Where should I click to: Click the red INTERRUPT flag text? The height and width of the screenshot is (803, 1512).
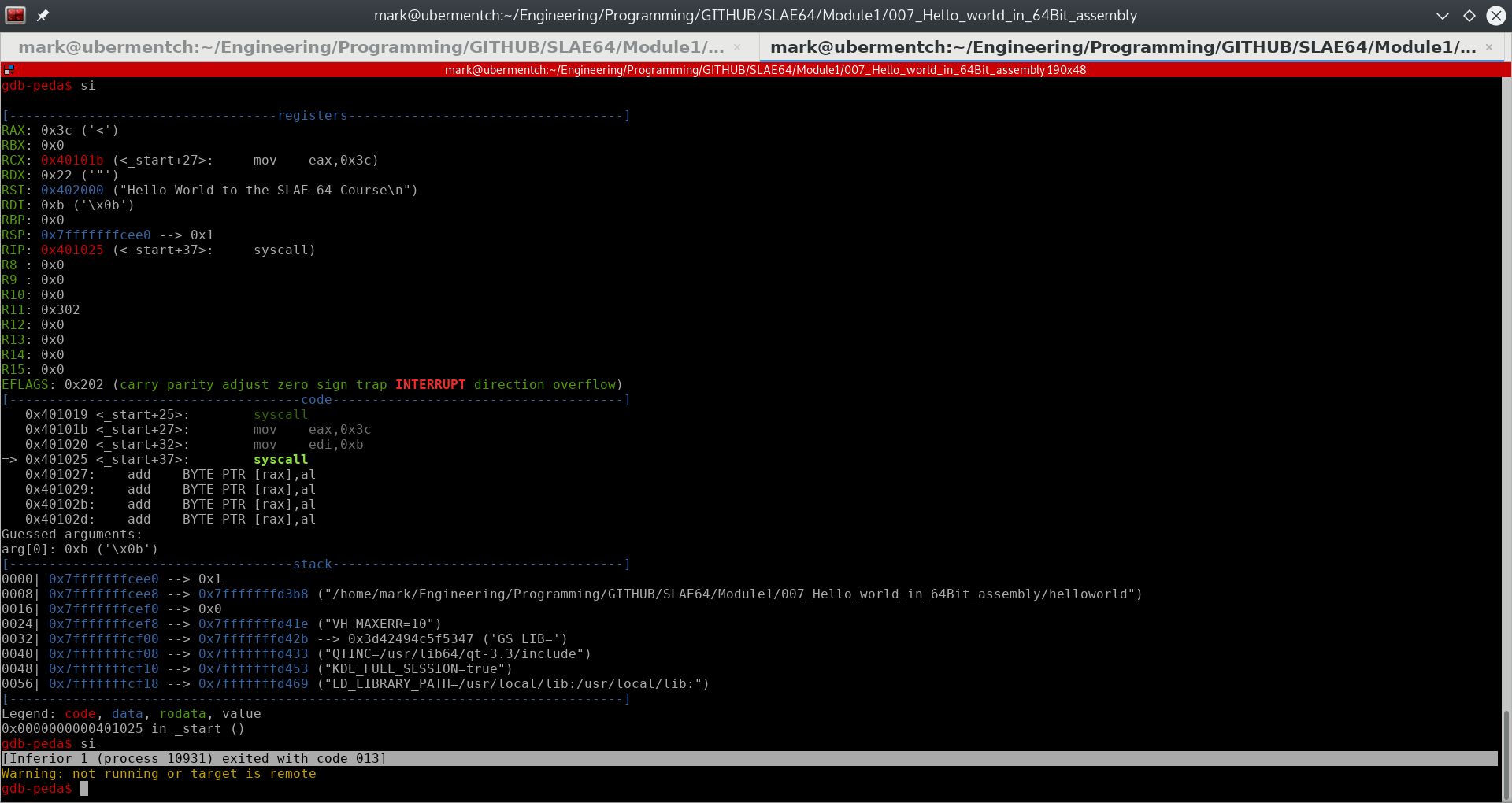(x=430, y=385)
